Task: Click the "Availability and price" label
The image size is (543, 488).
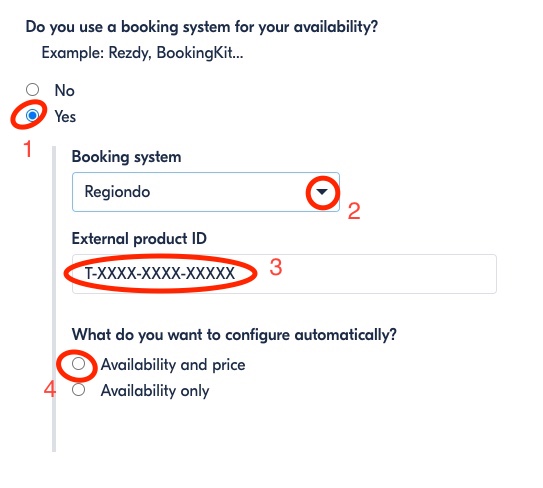Action: pyautogui.click(x=173, y=365)
